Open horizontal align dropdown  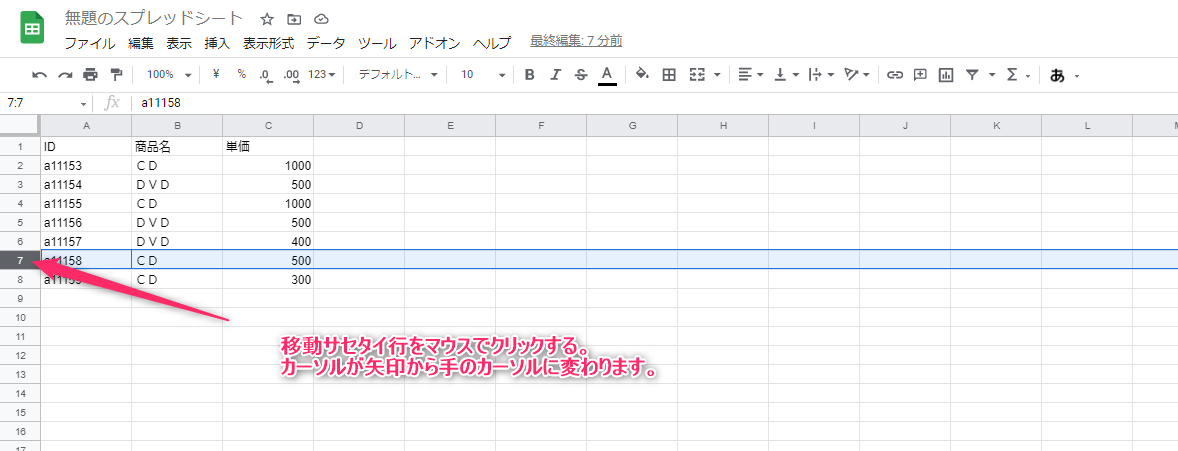[x=751, y=74]
